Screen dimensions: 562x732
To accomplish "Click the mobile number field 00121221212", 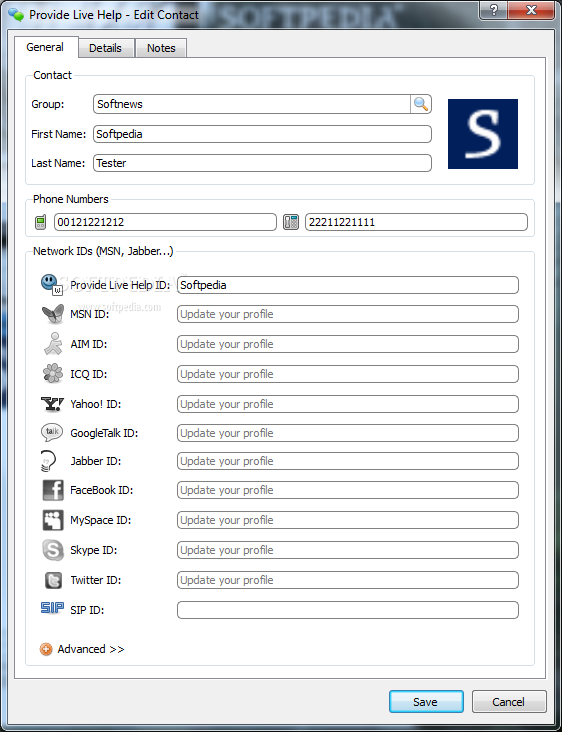I will [x=165, y=222].
